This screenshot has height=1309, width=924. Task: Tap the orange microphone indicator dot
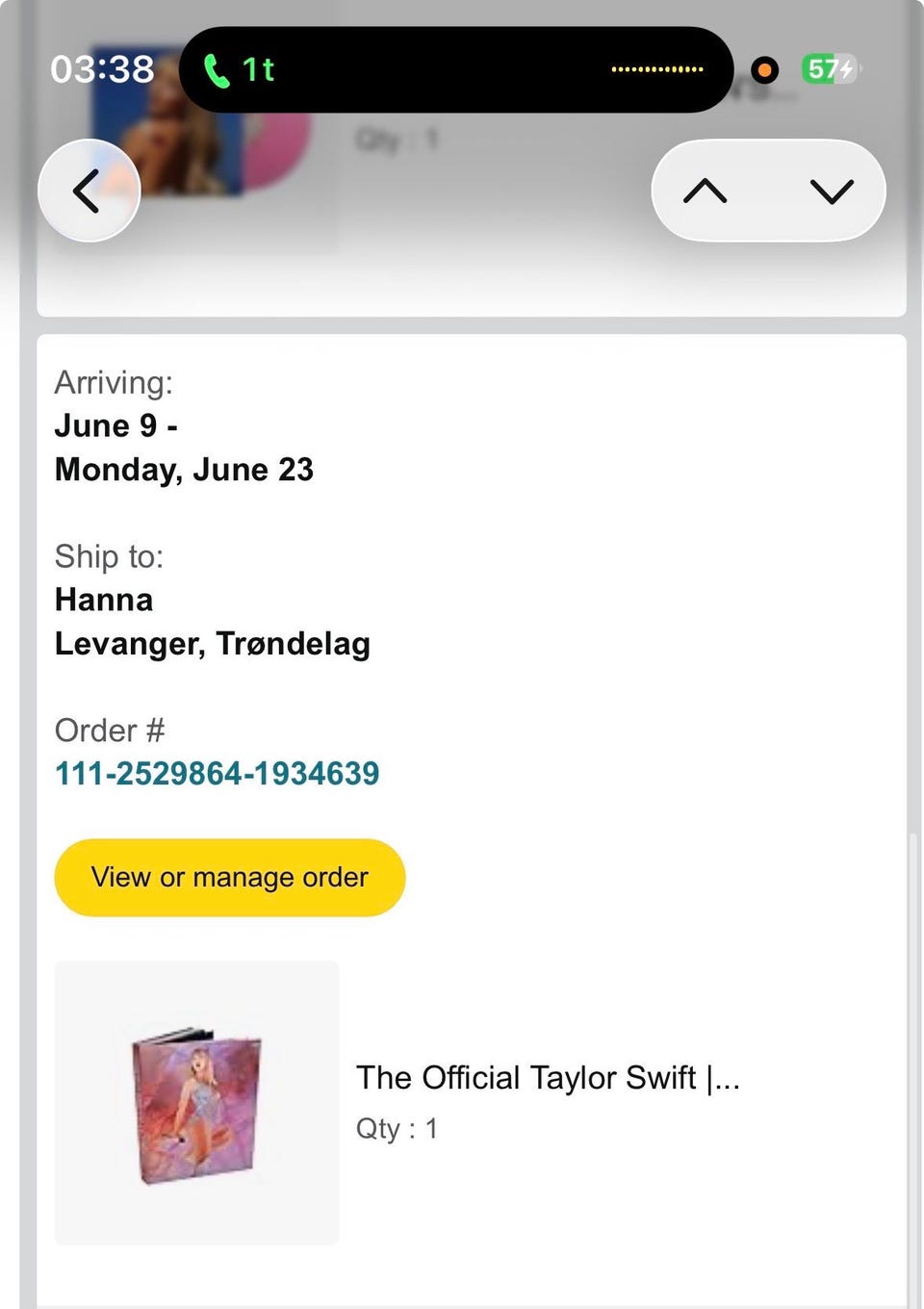(764, 70)
